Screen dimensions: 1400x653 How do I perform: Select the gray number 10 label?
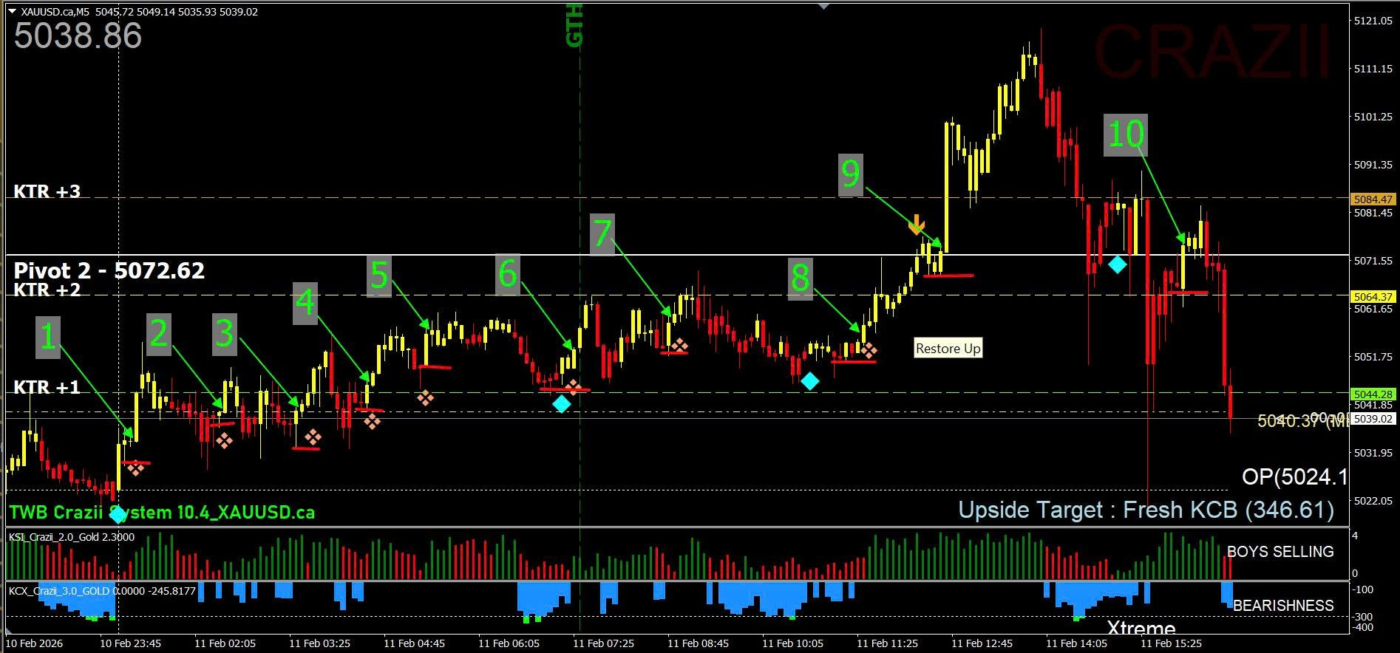1125,134
